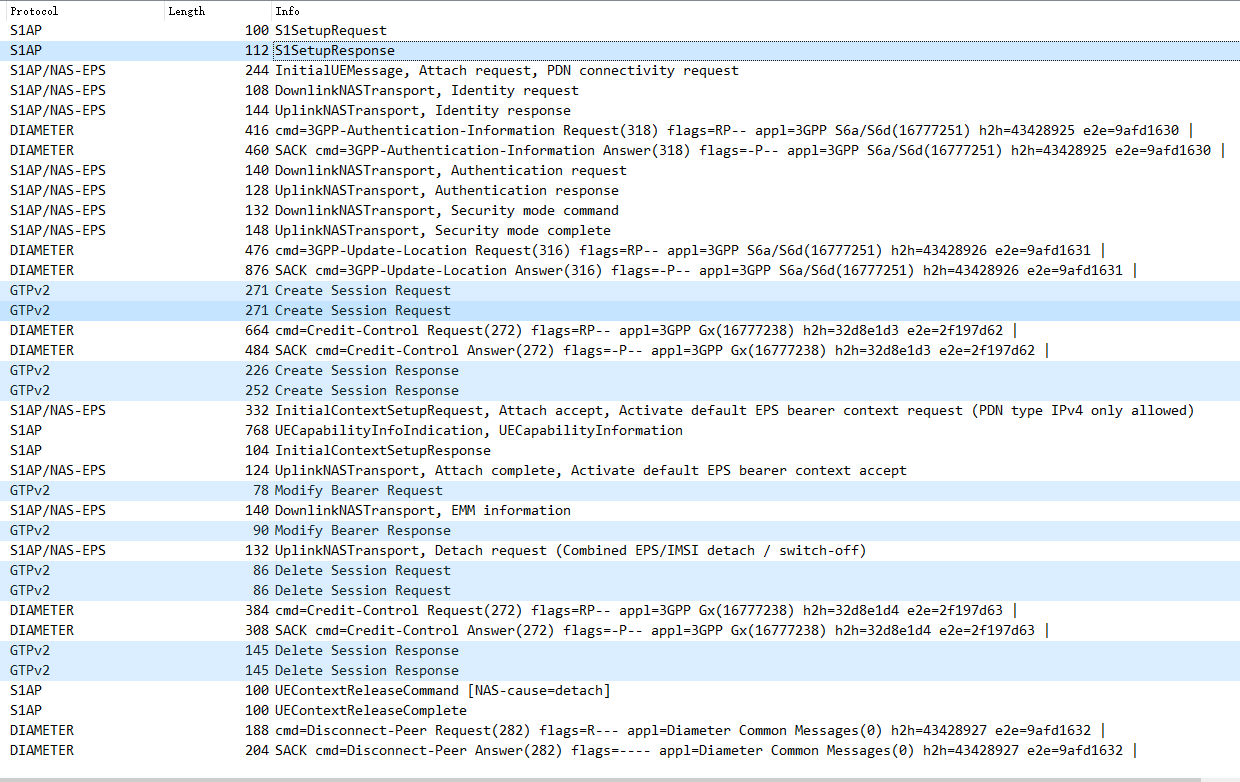Select the Attach complete UplinkNASTransport row

(620, 471)
